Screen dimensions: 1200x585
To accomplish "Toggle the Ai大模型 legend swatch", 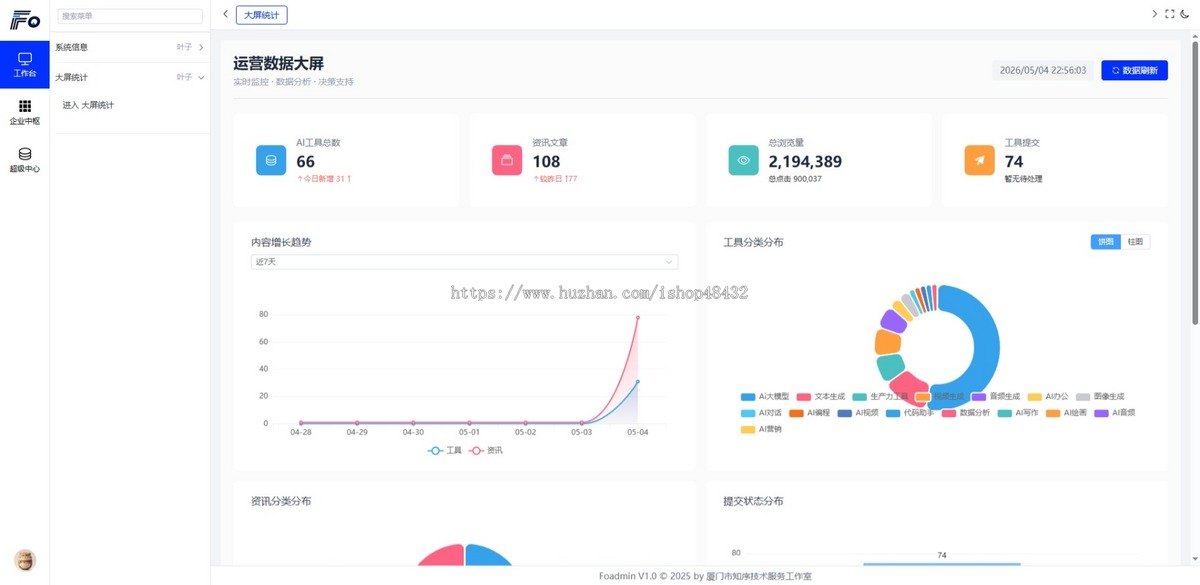I will [748, 397].
